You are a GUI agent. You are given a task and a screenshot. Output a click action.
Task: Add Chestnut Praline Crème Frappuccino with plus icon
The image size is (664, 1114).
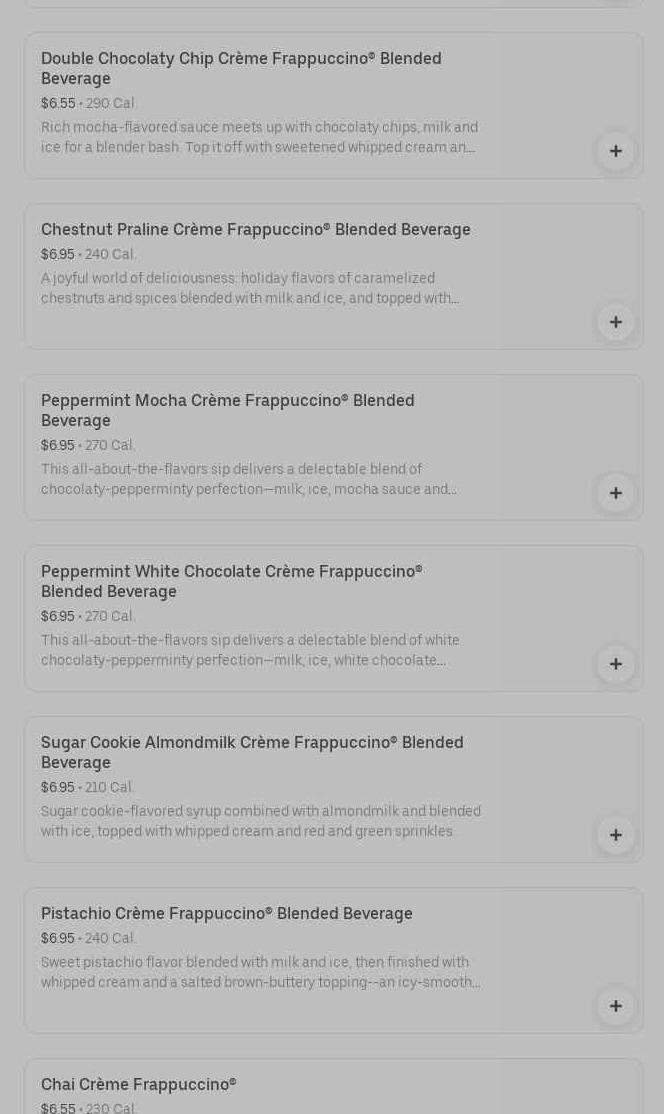[x=615, y=322]
